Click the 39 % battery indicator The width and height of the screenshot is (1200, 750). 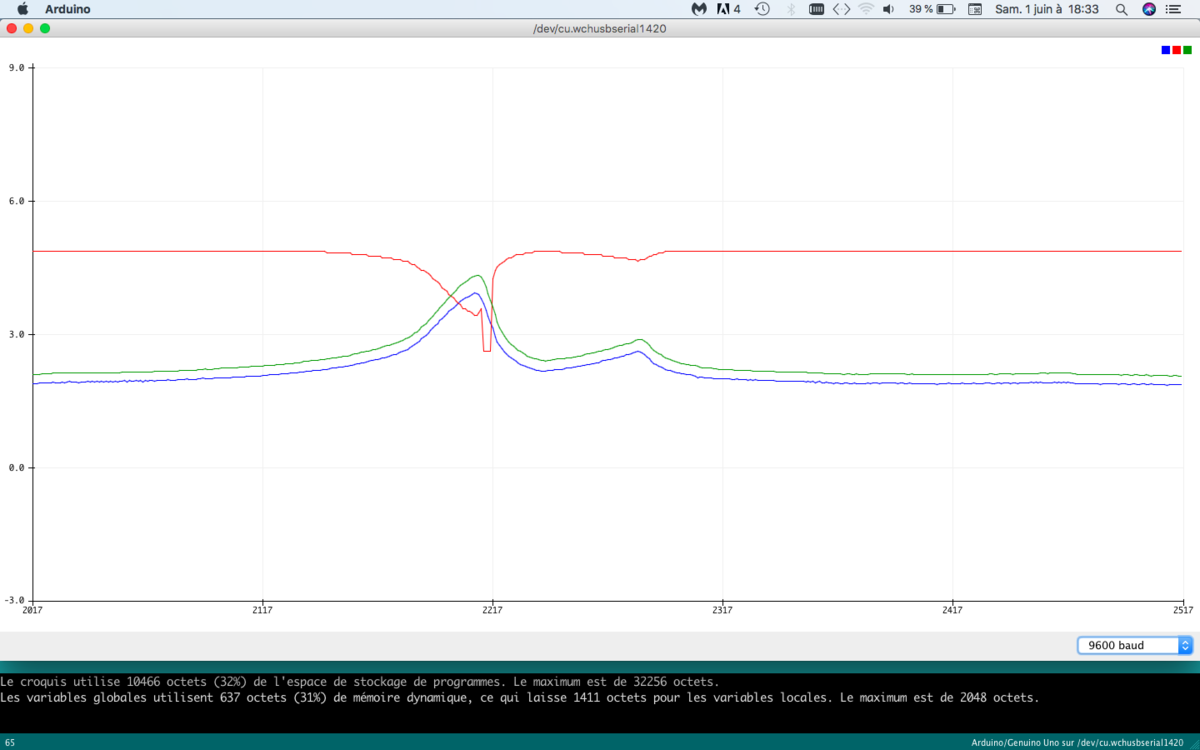[x=932, y=9]
